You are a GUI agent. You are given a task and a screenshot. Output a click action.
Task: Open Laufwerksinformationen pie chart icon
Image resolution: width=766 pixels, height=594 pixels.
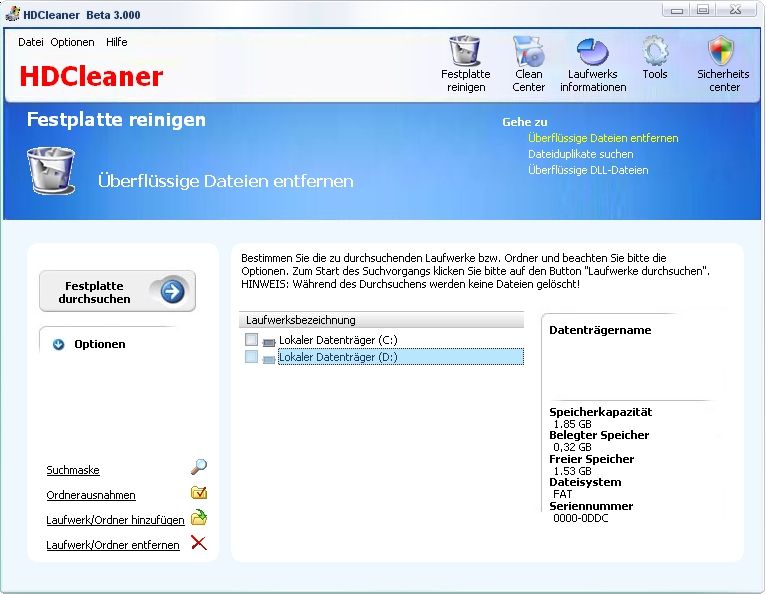[593, 52]
